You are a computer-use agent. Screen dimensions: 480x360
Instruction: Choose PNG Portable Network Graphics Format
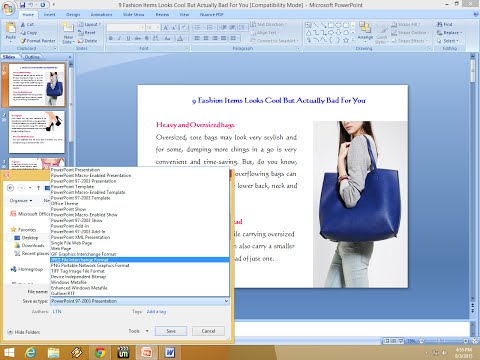coord(140,265)
